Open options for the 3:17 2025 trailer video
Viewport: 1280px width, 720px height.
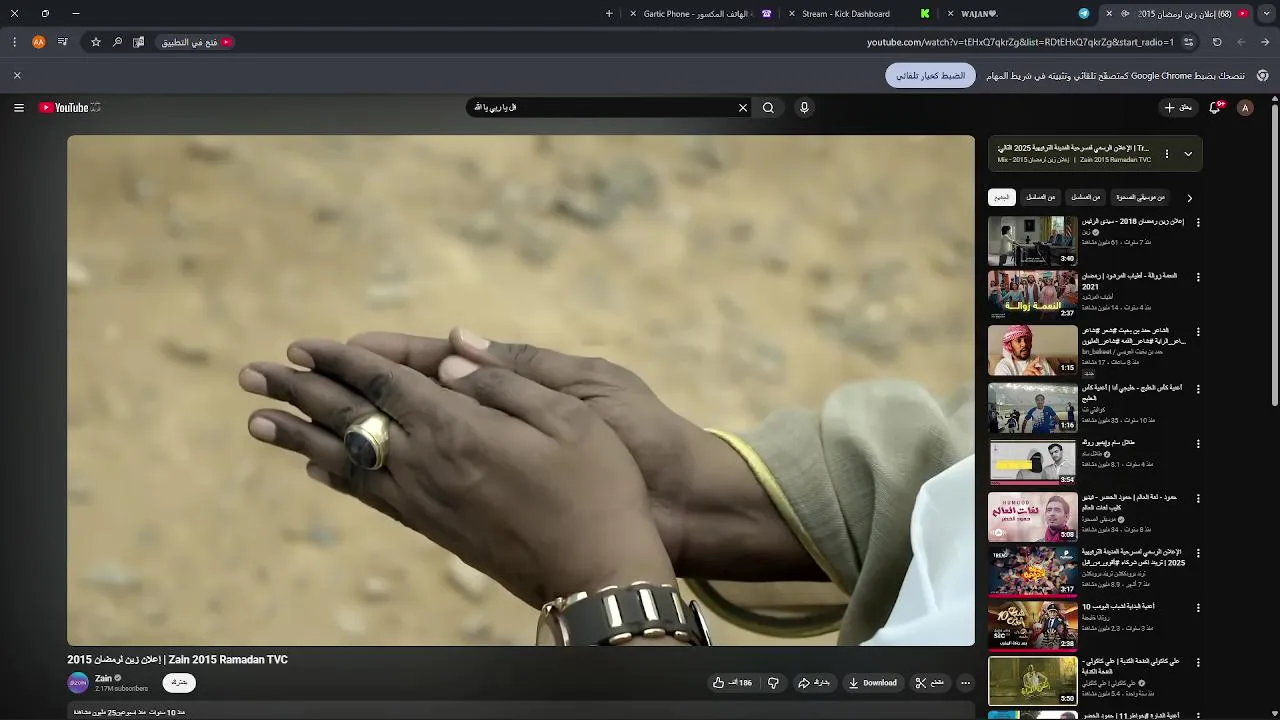(1198, 553)
